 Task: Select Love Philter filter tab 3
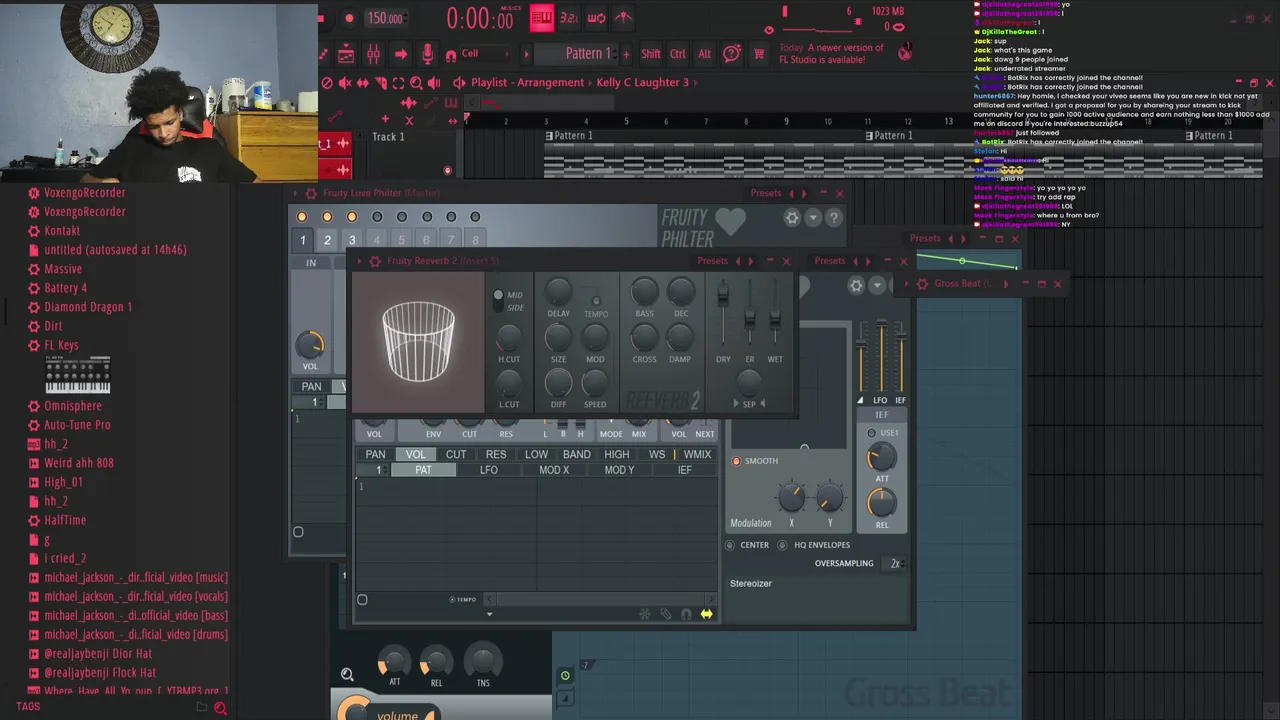point(352,240)
